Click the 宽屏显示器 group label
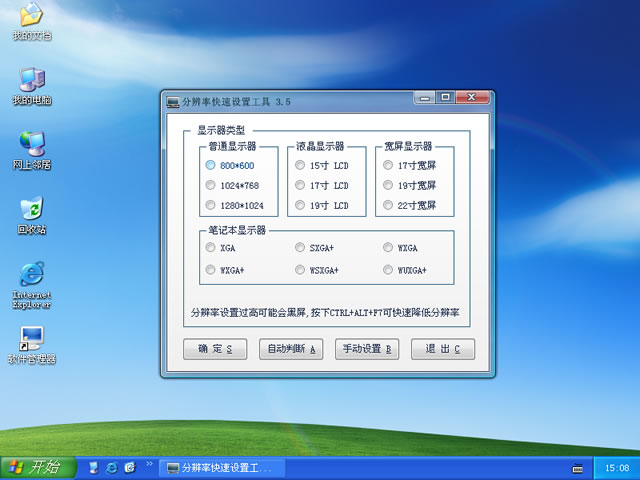This screenshot has height=480, width=640. 408,146
